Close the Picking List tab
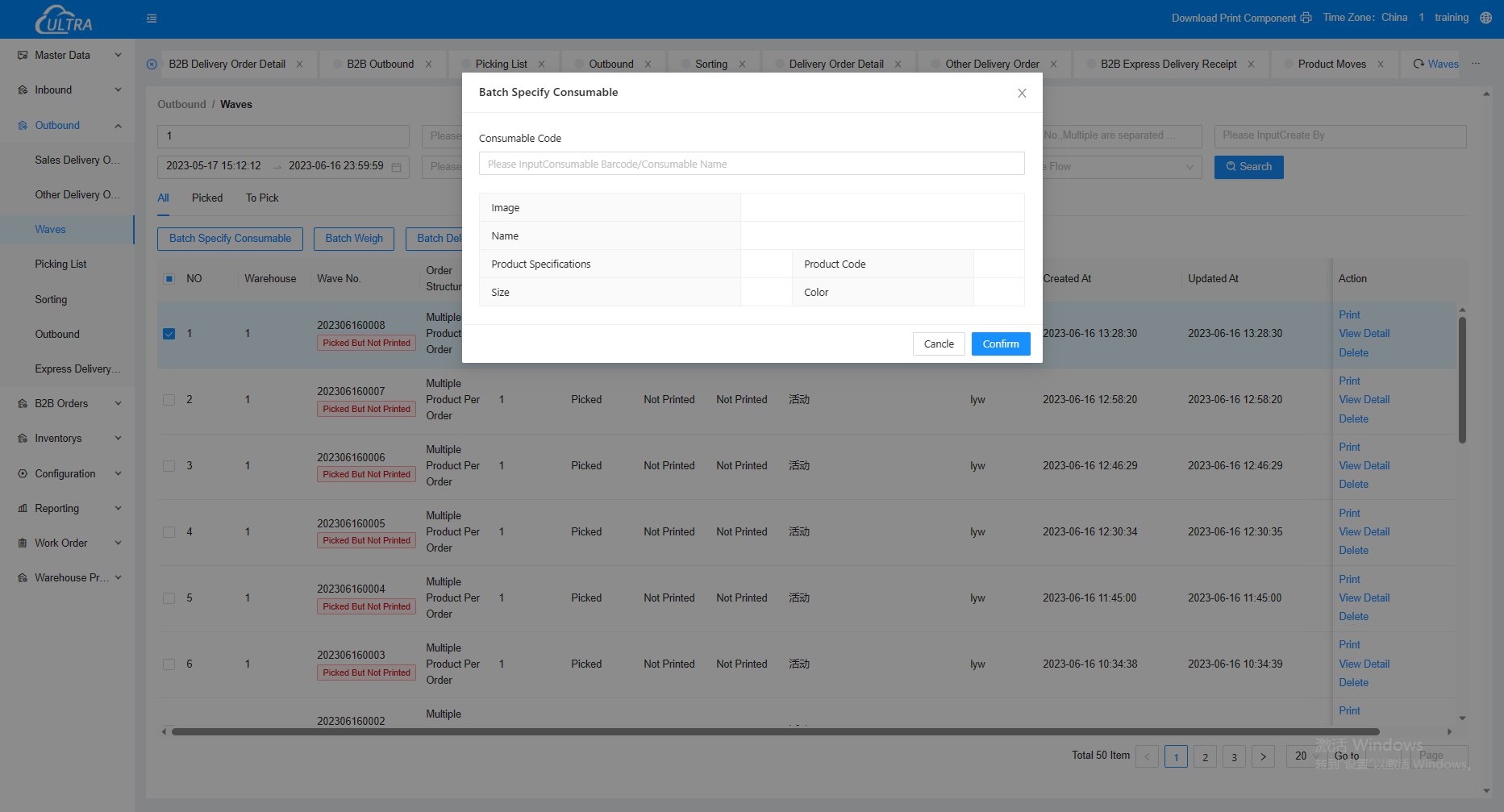The image size is (1504, 812). 541,65
